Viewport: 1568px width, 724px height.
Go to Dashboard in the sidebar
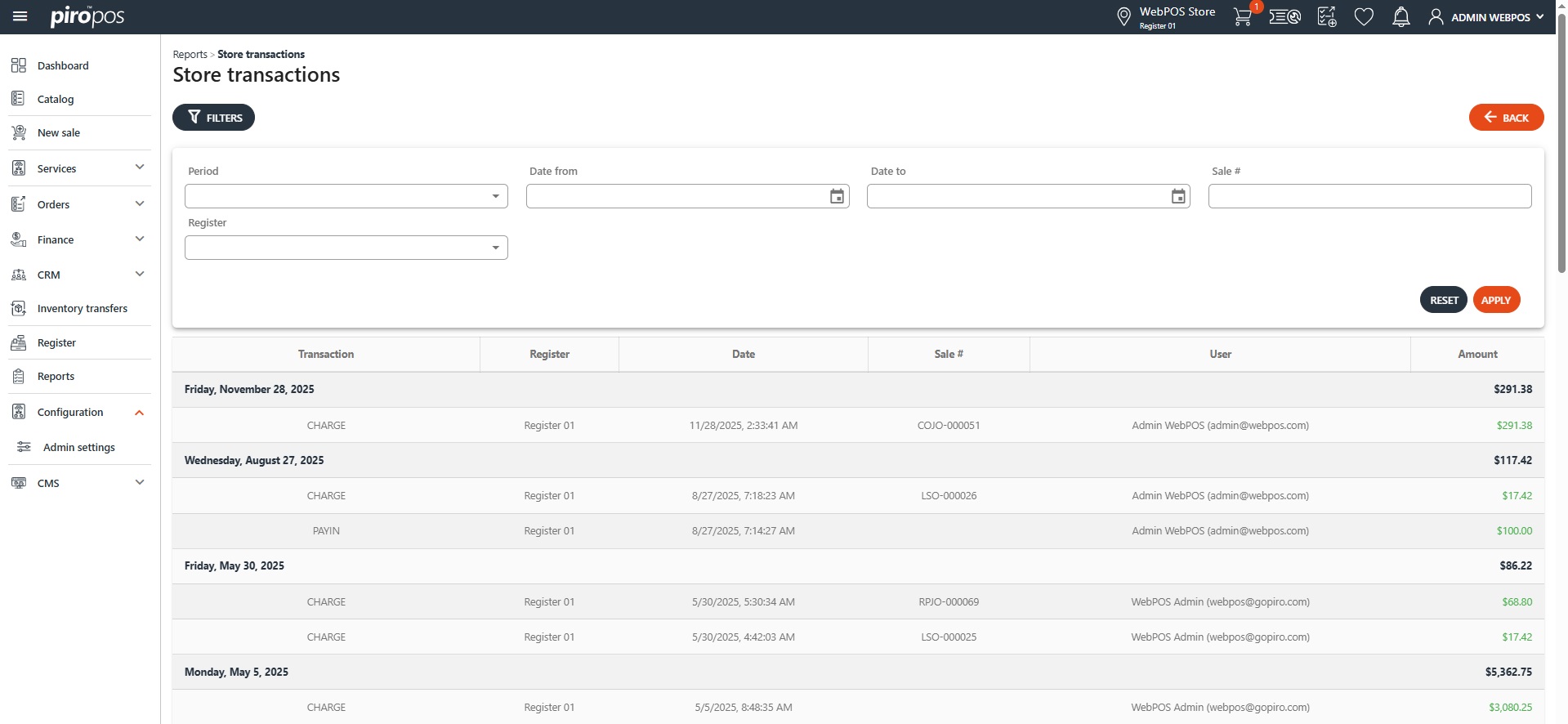coord(63,65)
